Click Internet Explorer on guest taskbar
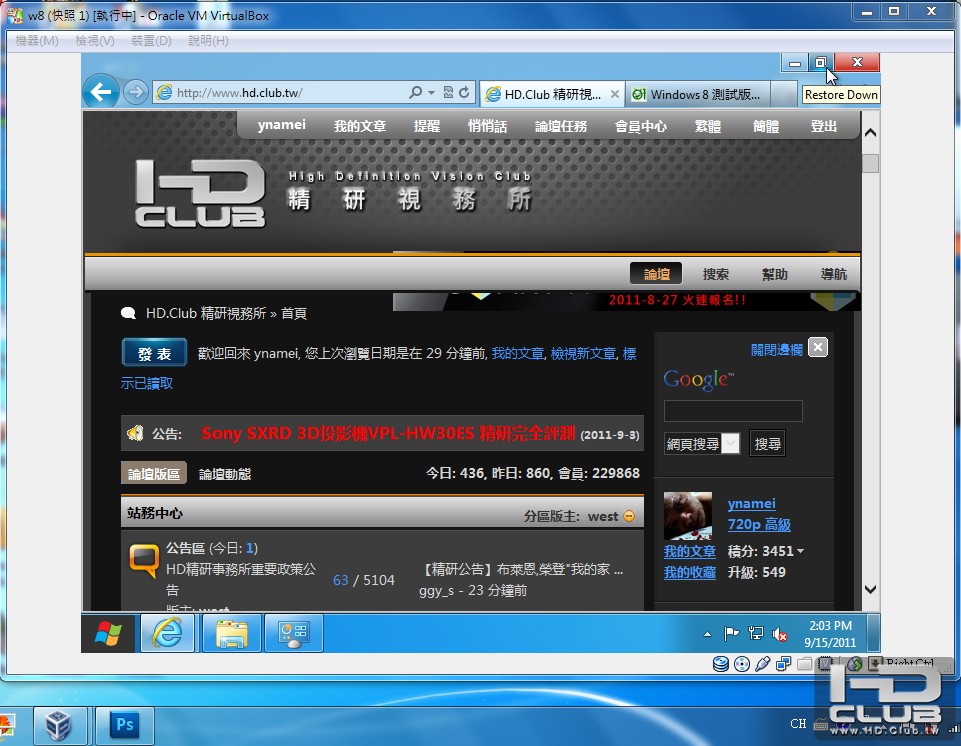Viewport: 961px width, 746px height. pos(167,633)
